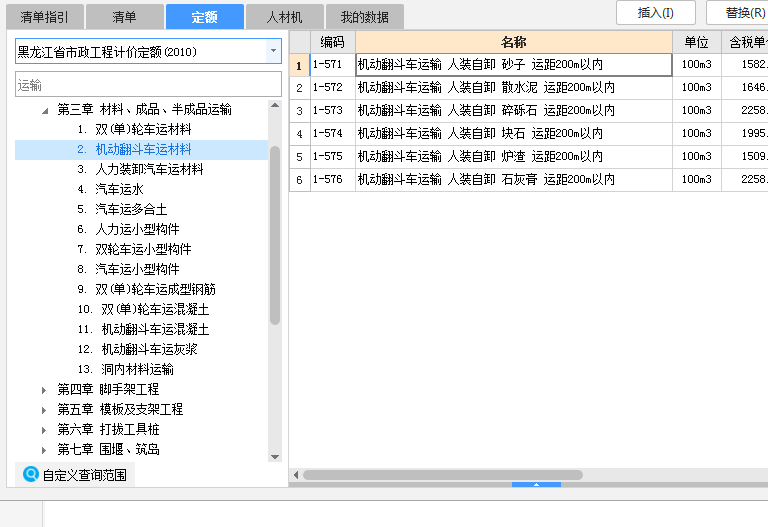The image size is (768, 527).
Task: Click tree scrollbar up arrow
Action: coord(275,105)
